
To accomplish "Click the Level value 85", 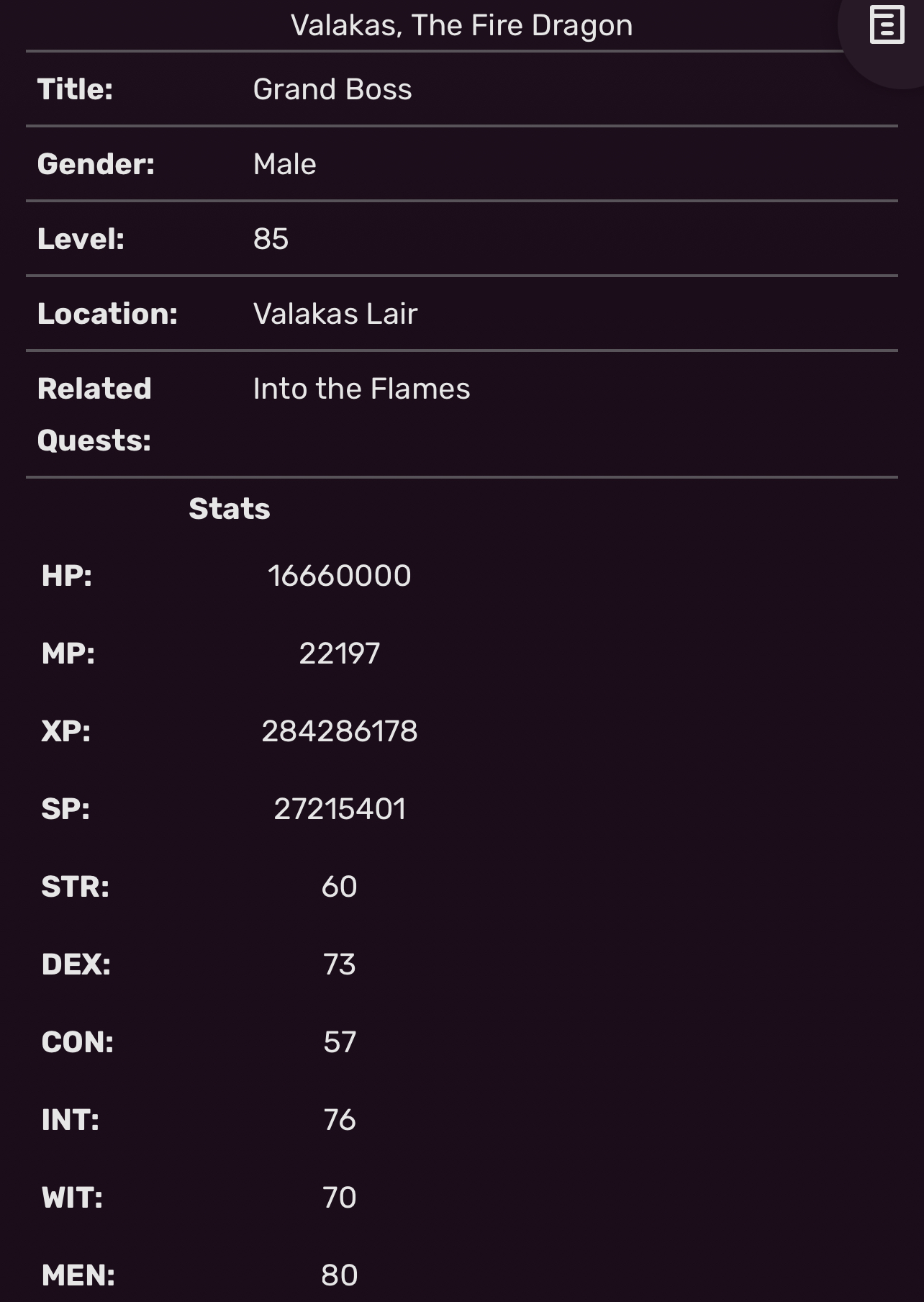I will [x=271, y=239].
